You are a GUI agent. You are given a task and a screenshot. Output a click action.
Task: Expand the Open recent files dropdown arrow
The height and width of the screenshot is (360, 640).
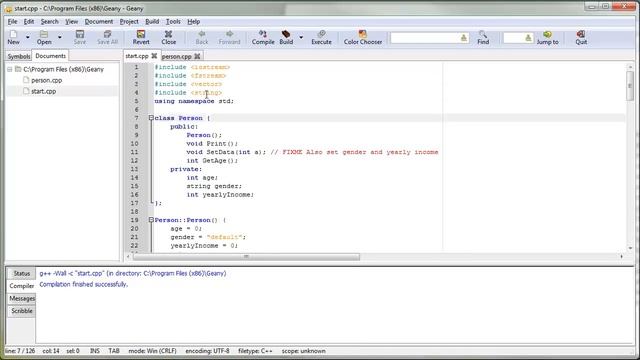(x=60, y=37)
